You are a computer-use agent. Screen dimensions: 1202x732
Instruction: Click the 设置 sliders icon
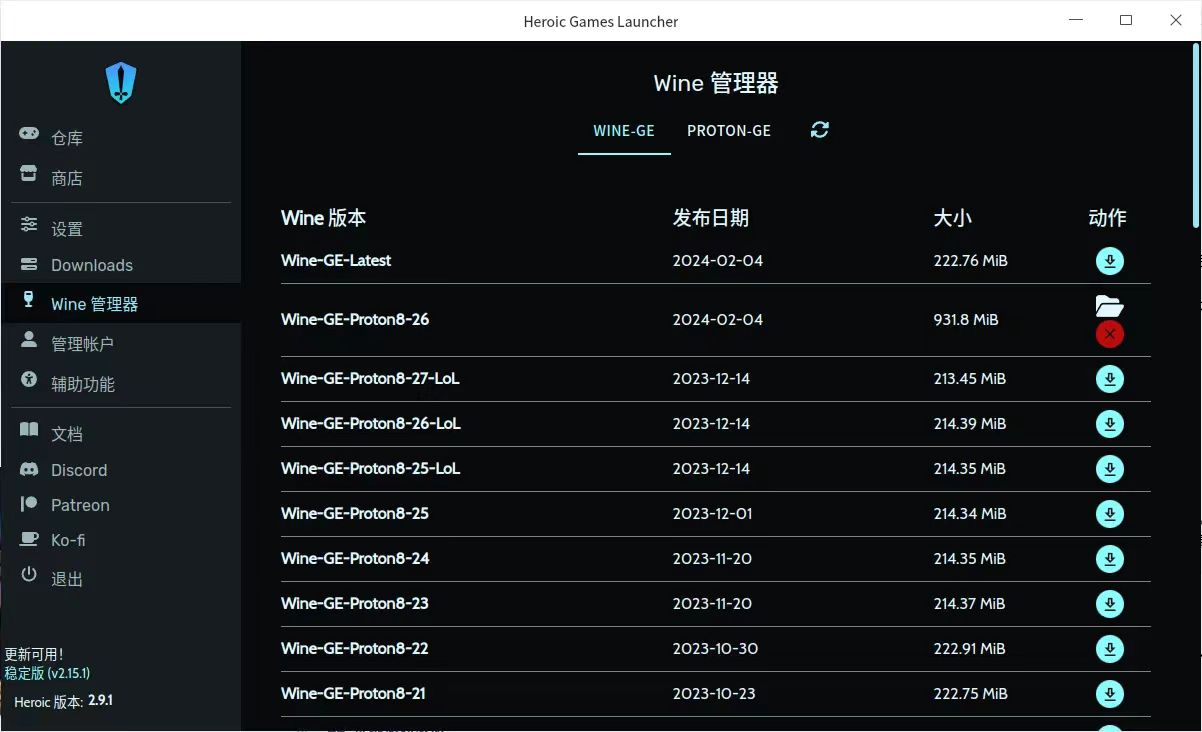tap(29, 224)
